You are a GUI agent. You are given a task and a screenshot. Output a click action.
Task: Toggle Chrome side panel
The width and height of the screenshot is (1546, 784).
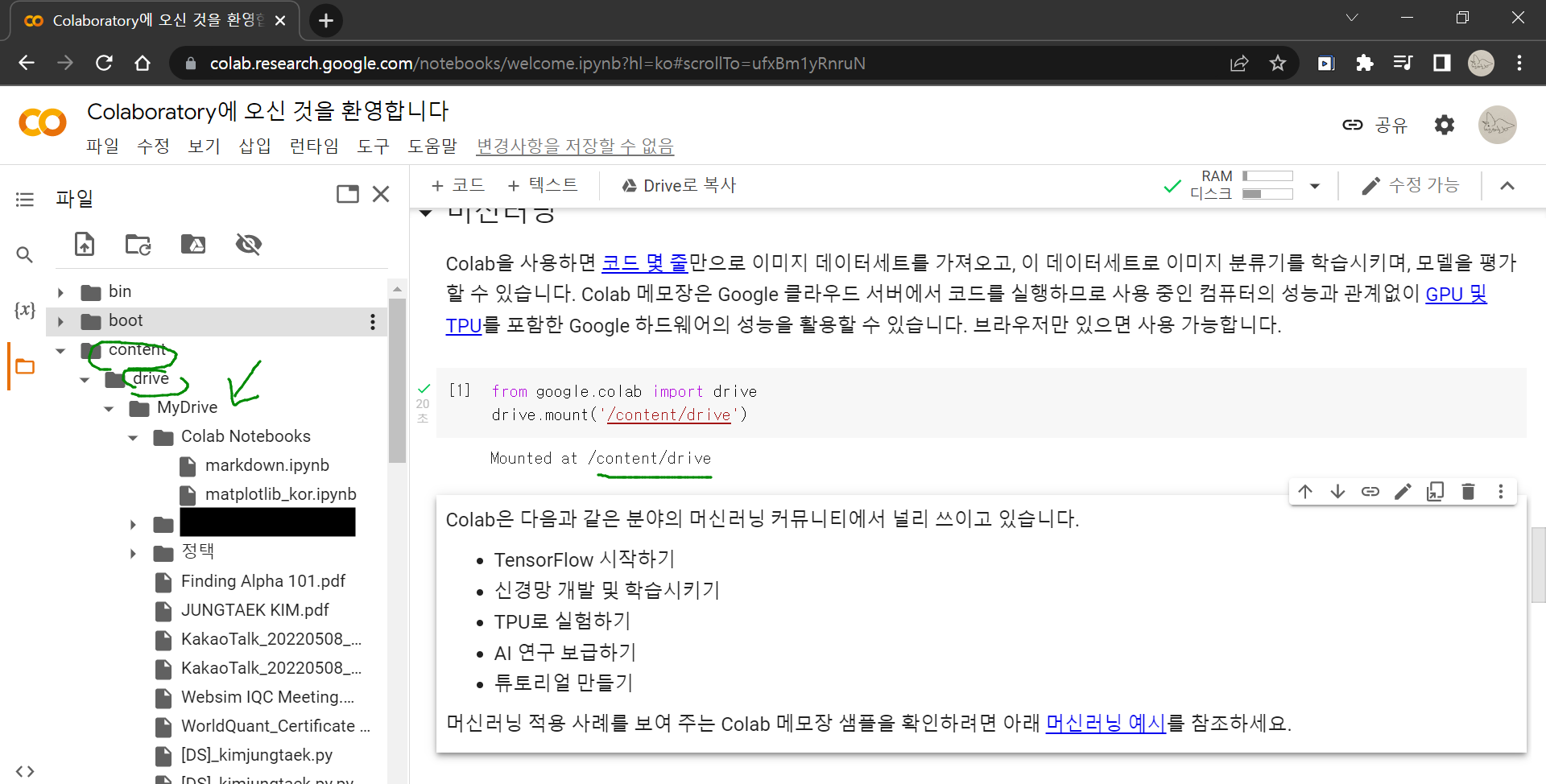click(1441, 63)
